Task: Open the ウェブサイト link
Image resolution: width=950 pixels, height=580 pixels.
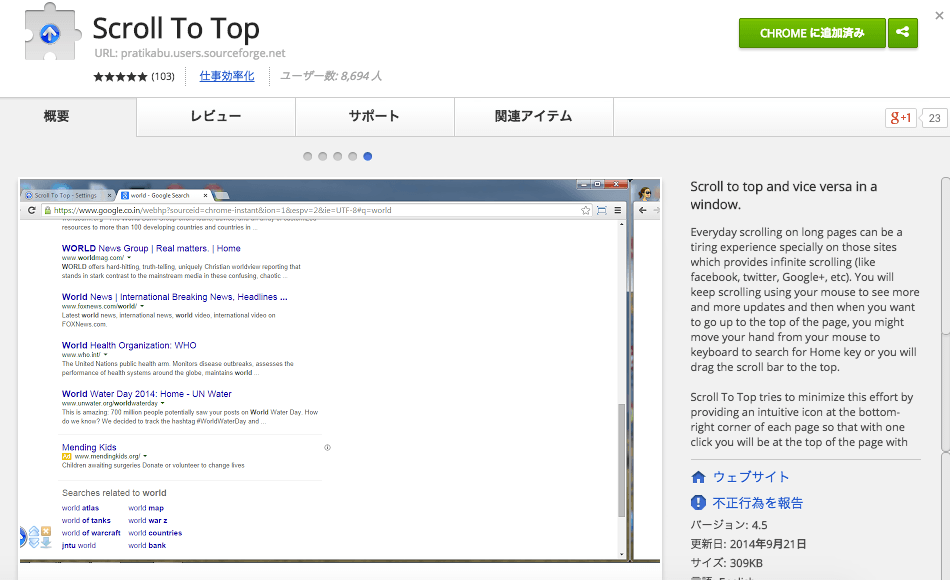Action: (x=751, y=477)
